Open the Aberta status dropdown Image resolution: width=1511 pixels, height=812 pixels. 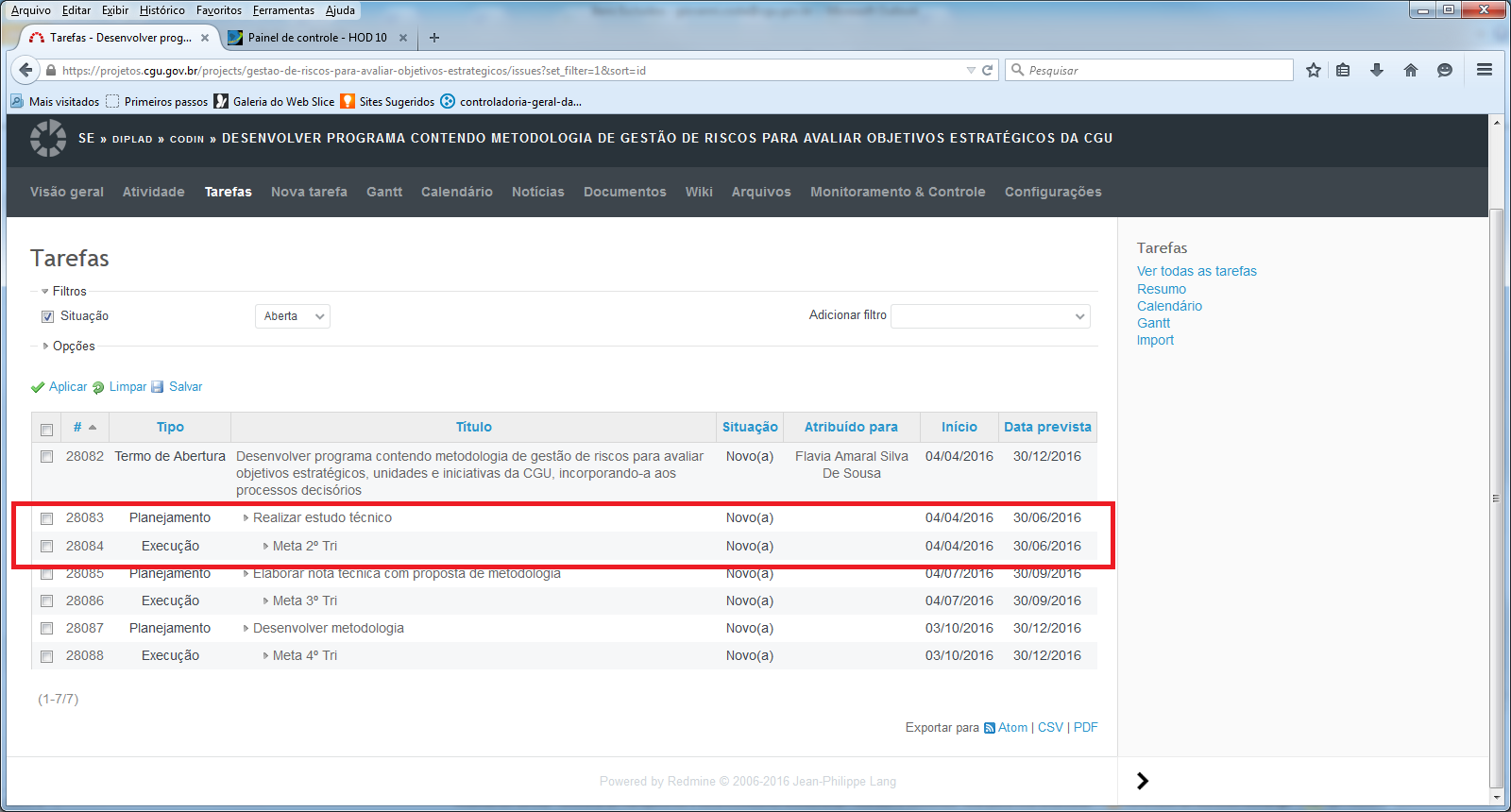tap(293, 316)
